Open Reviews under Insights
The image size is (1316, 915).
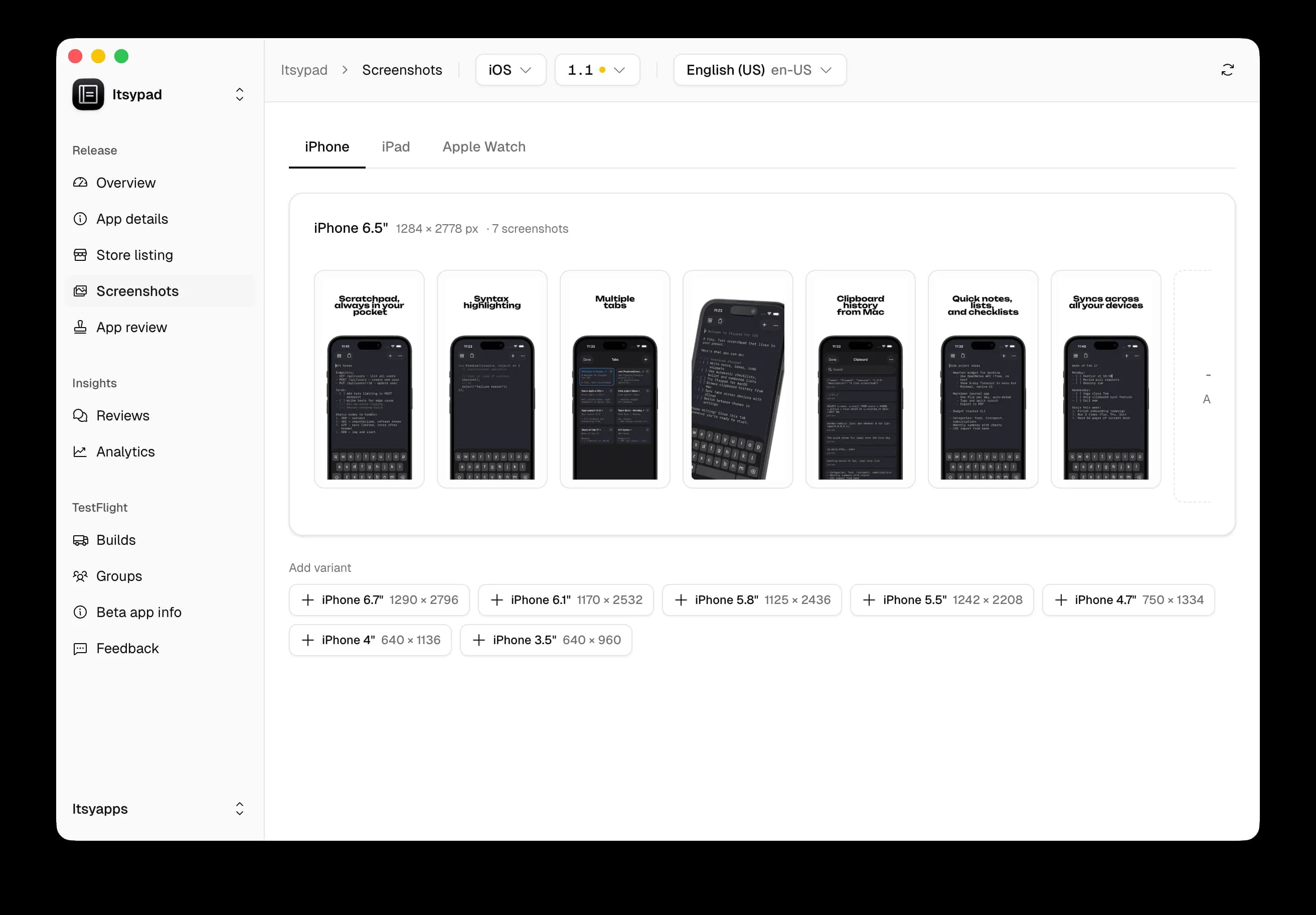122,415
